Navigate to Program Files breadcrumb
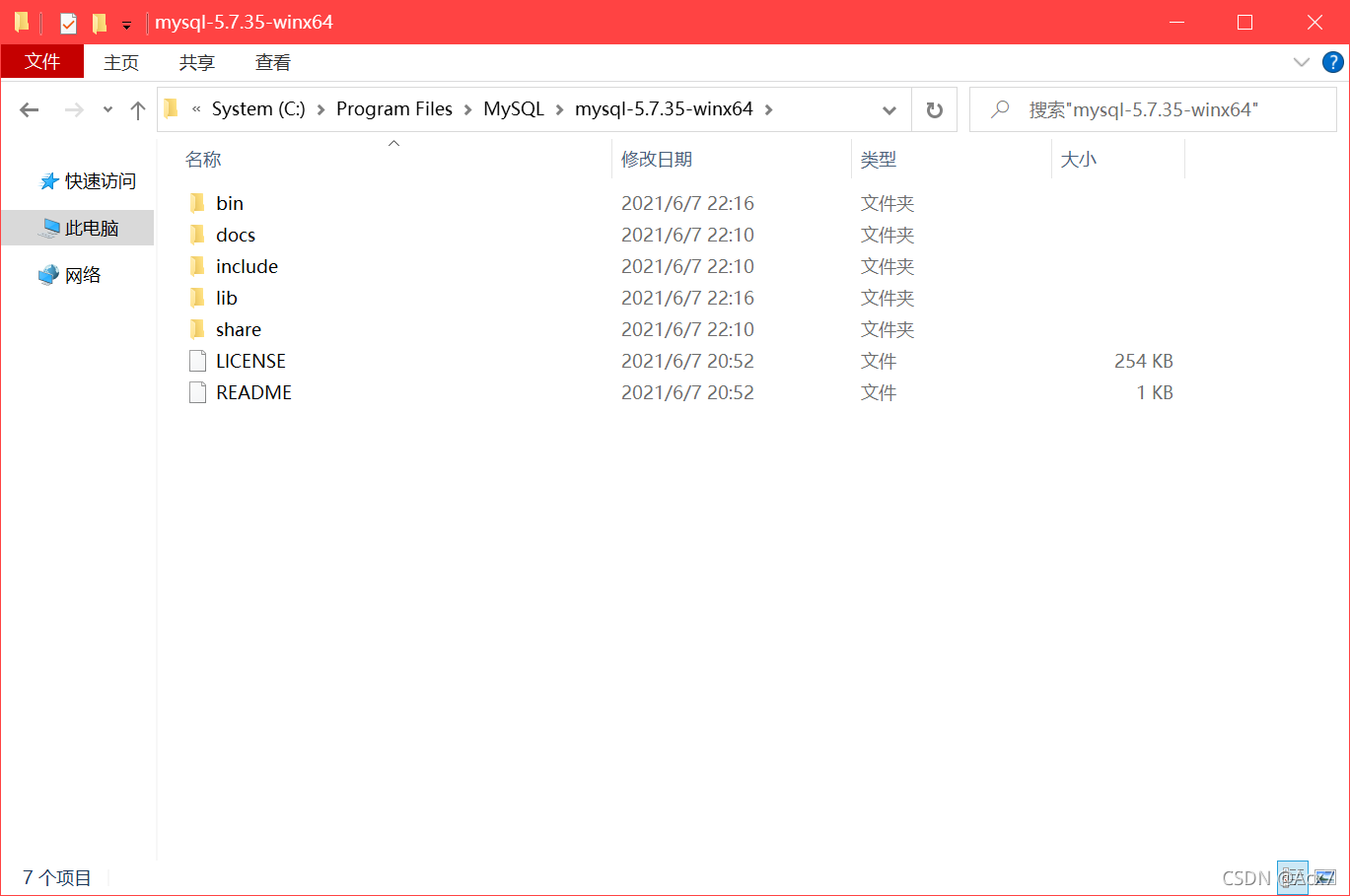The height and width of the screenshot is (896, 1350). click(394, 109)
